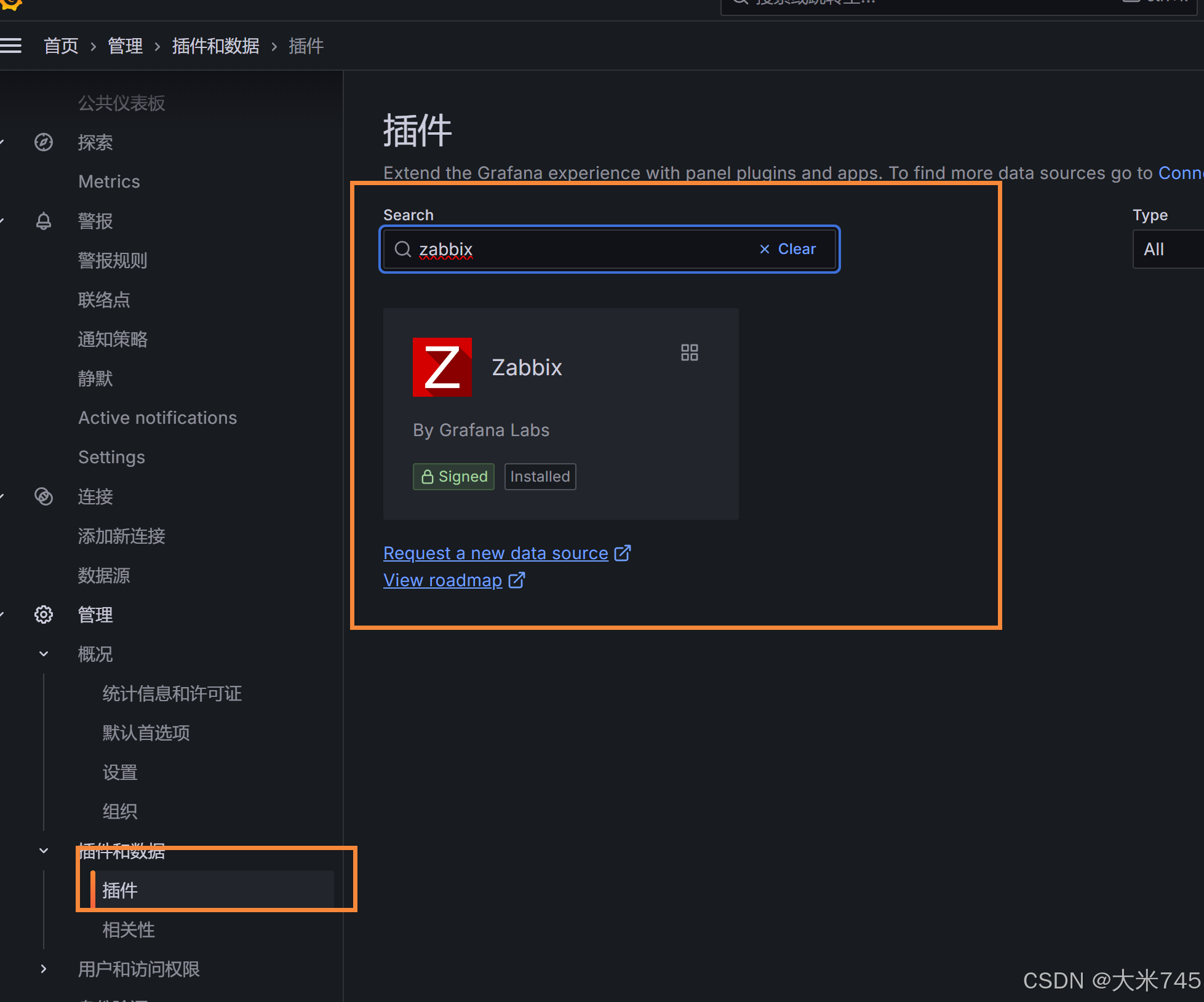Image resolution: width=1204 pixels, height=1002 pixels.
Task: Open 管理 in sidebar
Action: 95,614
